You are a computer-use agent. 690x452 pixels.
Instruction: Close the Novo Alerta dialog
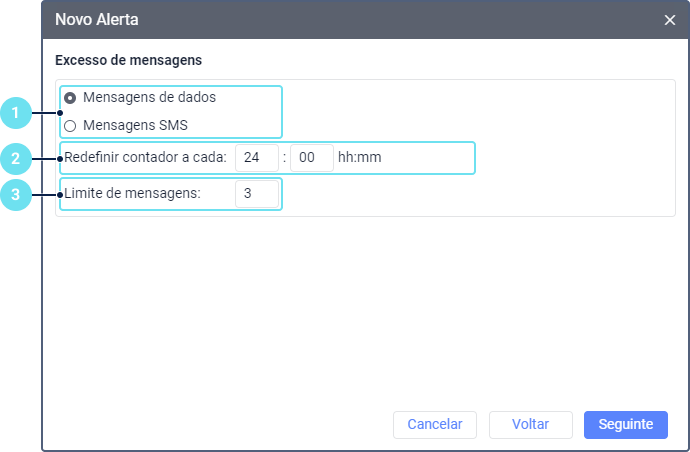pos(670,19)
